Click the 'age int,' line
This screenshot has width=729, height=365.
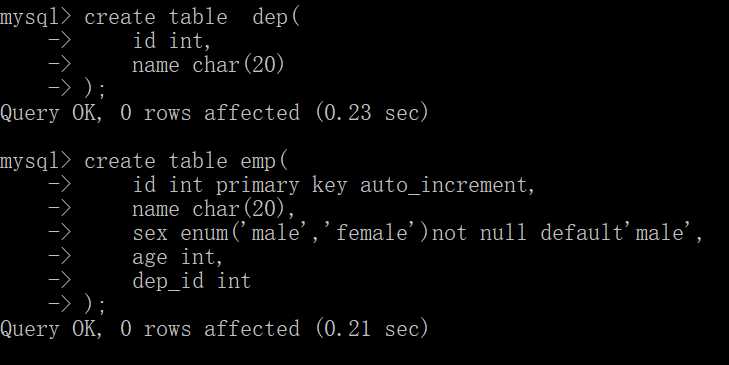(x=178, y=258)
